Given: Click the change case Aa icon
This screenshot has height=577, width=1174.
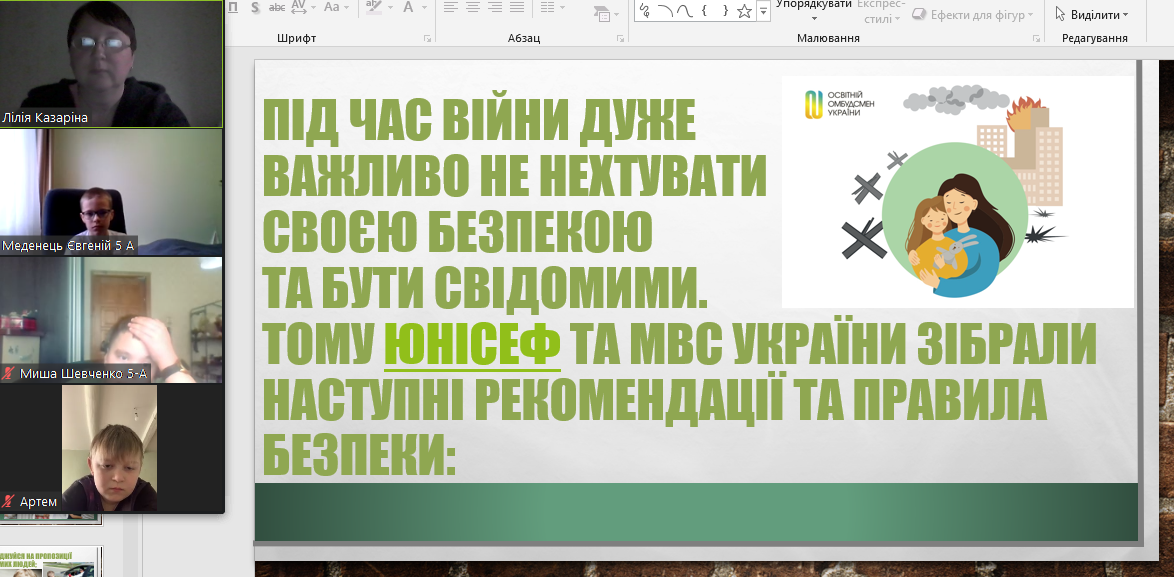Looking at the screenshot, I should click(x=331, y=7).
